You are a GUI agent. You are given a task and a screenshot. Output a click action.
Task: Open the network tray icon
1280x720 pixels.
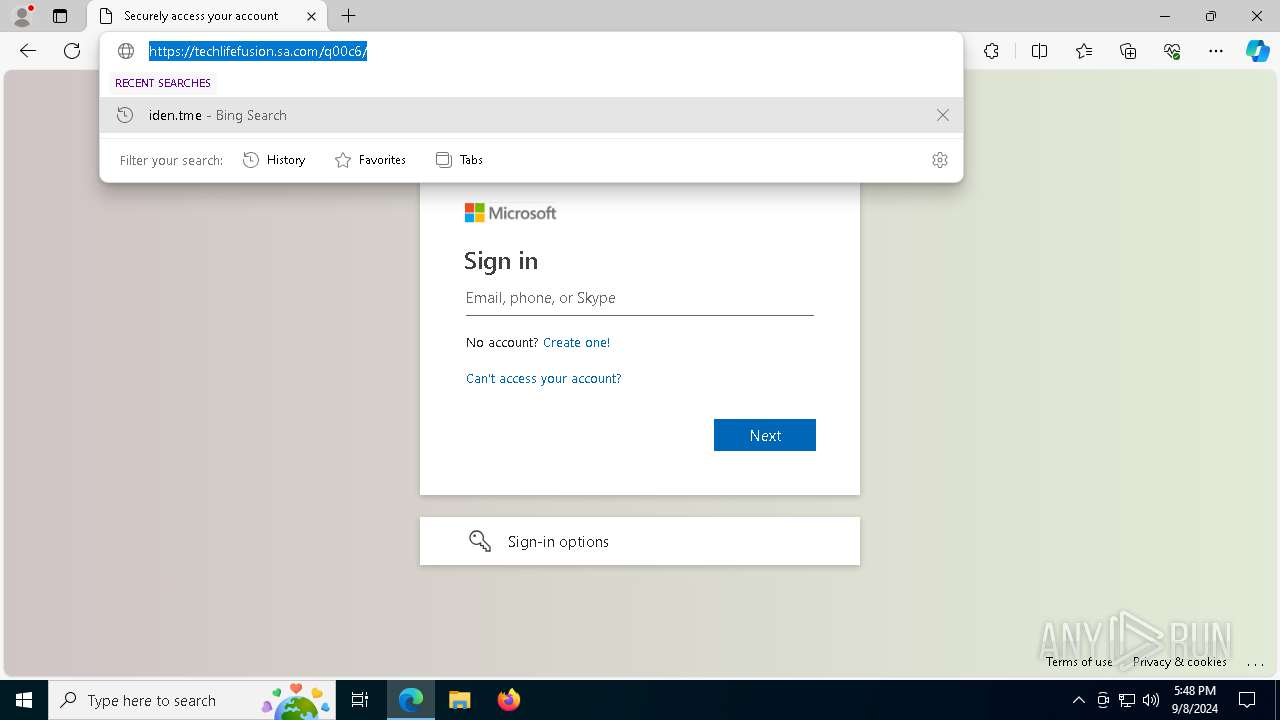(x=1127, y=700)
